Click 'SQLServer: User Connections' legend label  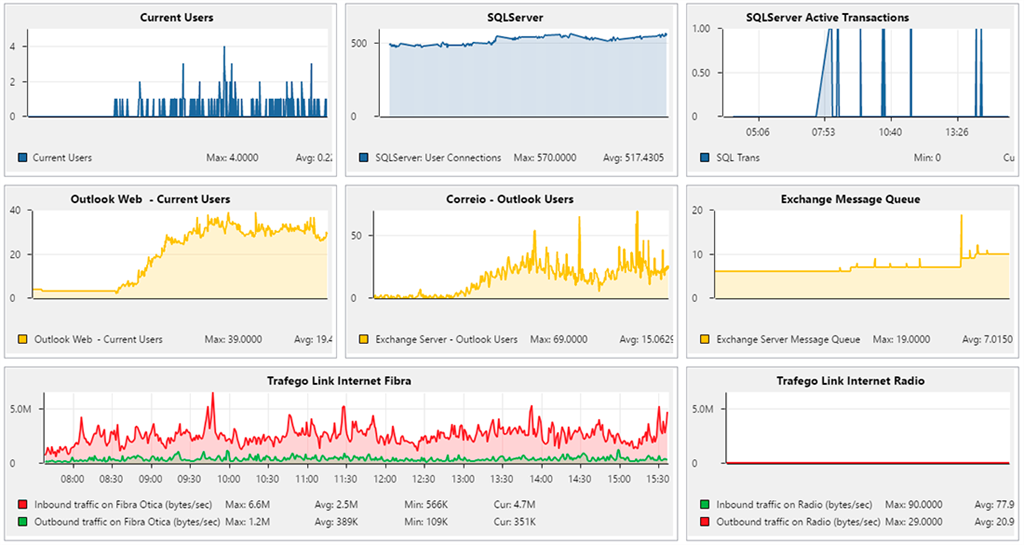(438, 157)
